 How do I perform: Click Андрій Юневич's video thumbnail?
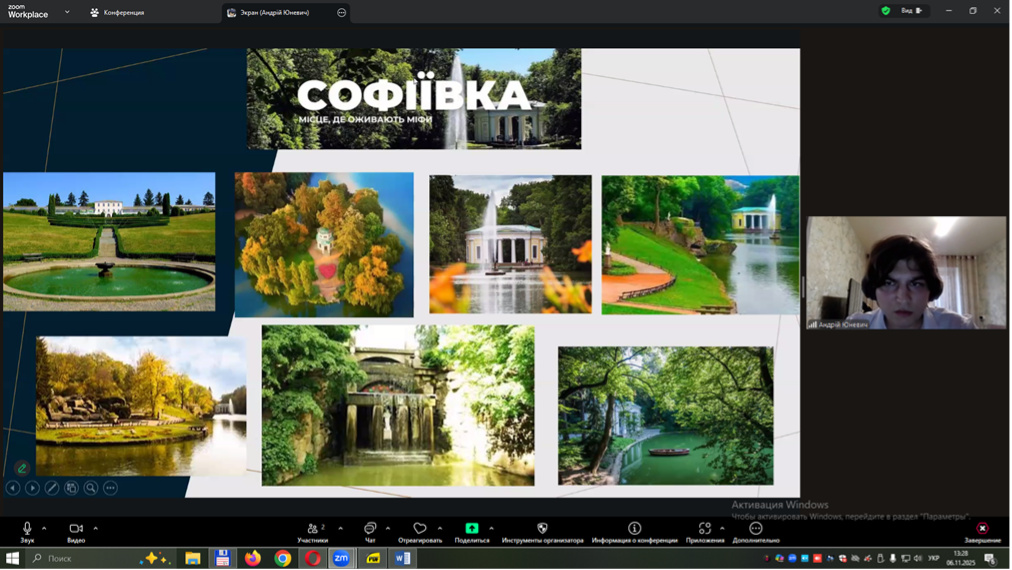[906, 272]
